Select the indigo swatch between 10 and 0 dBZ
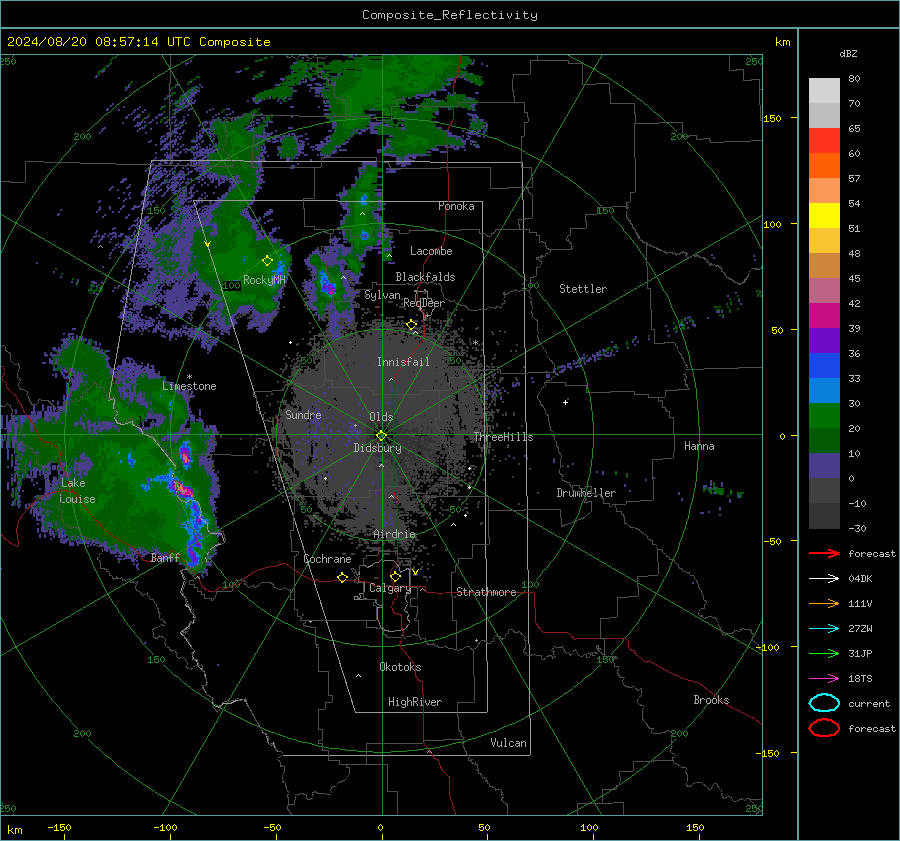 pos(824,466)
